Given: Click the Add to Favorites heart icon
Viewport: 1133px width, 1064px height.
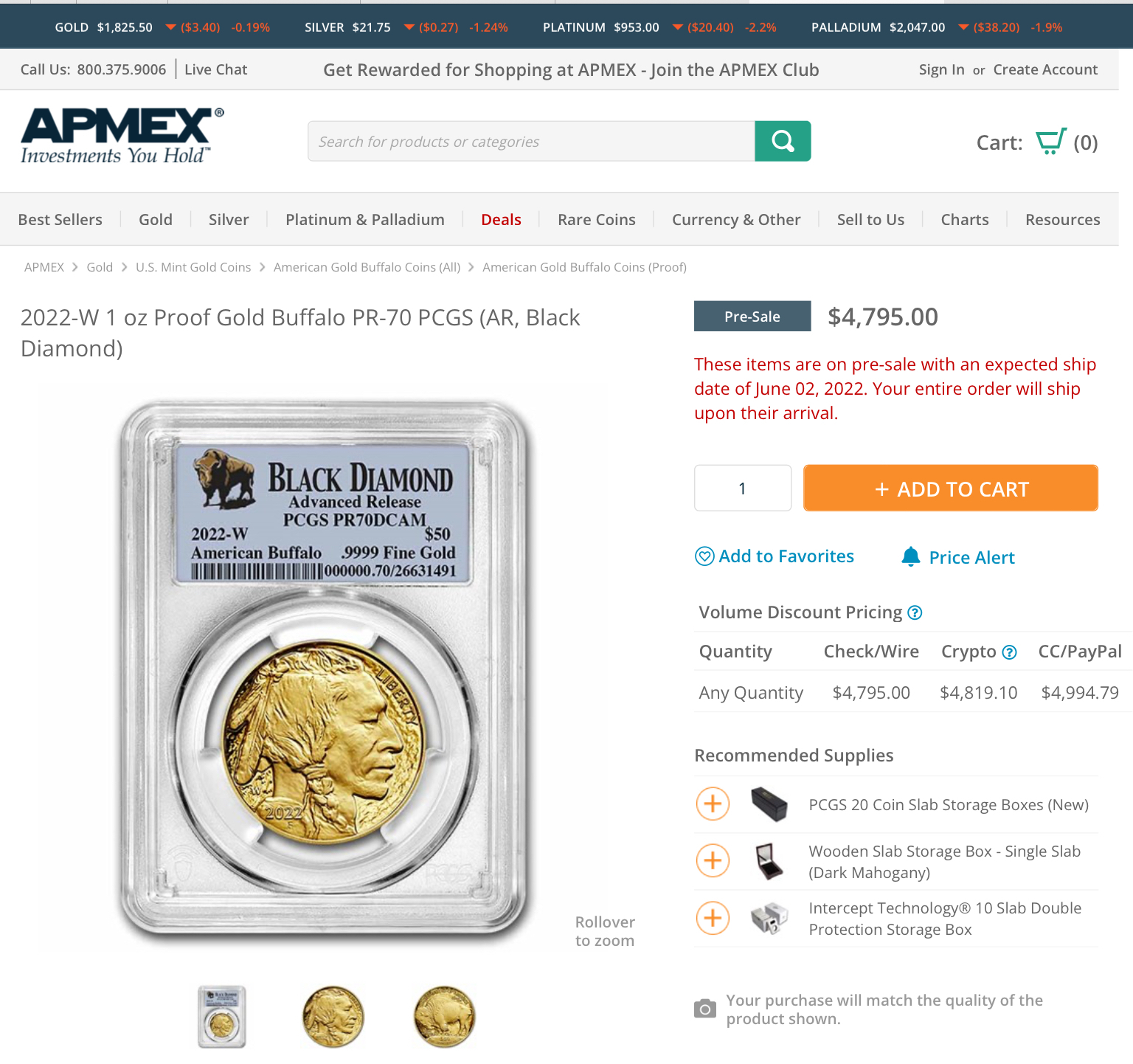Looking at the screenshot, I should pyautogui.click(x=704, y=556).
